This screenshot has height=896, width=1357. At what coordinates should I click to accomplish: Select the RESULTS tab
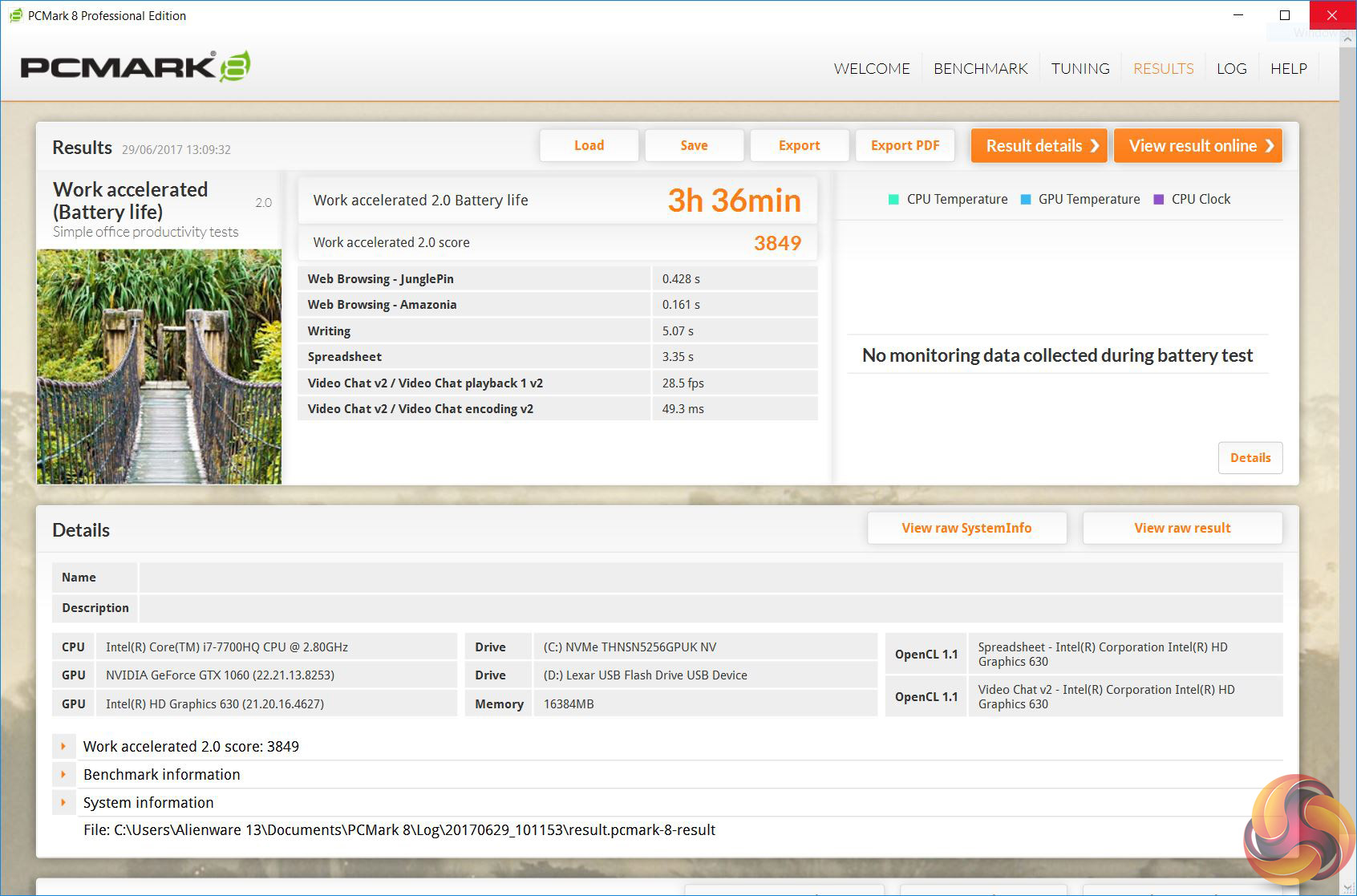pos(1163,69)
